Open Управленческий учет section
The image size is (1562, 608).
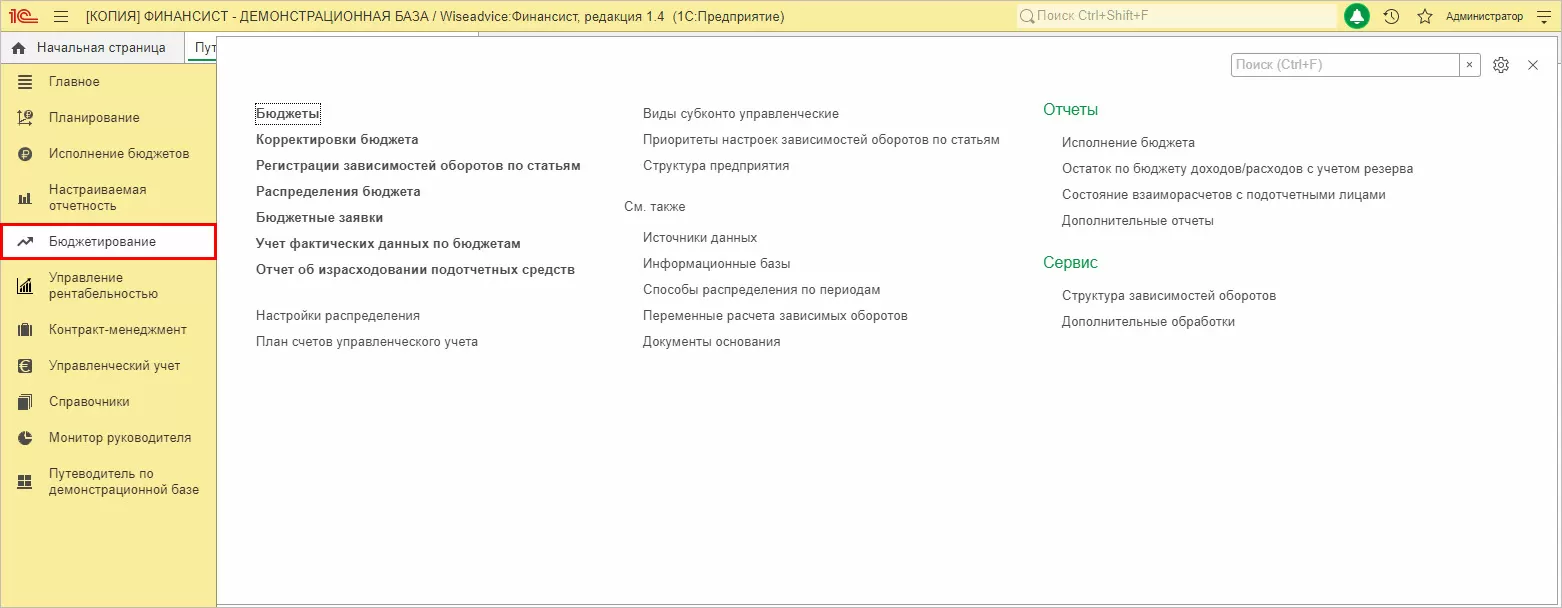coord(108,365)
